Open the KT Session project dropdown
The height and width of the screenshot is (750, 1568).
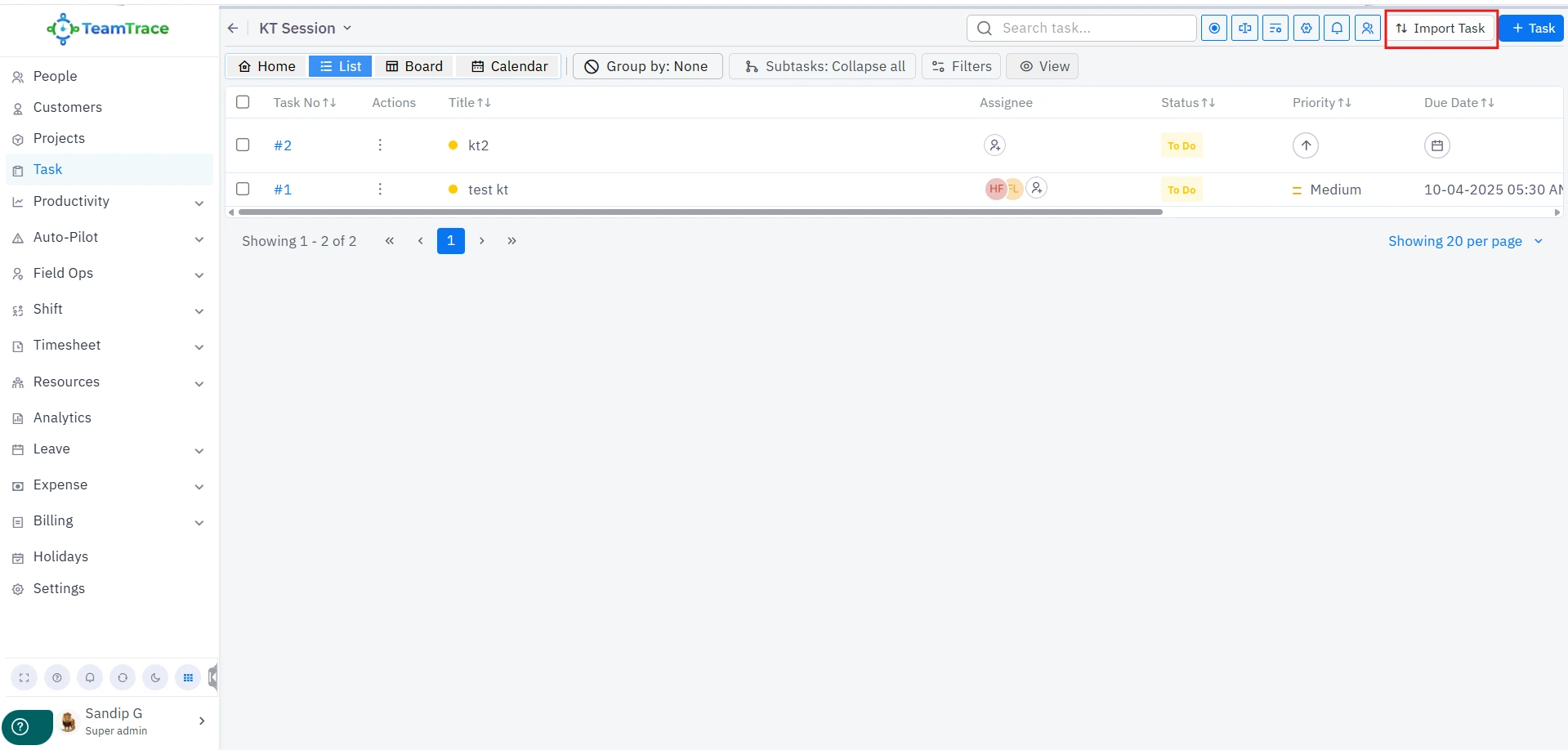306,29
